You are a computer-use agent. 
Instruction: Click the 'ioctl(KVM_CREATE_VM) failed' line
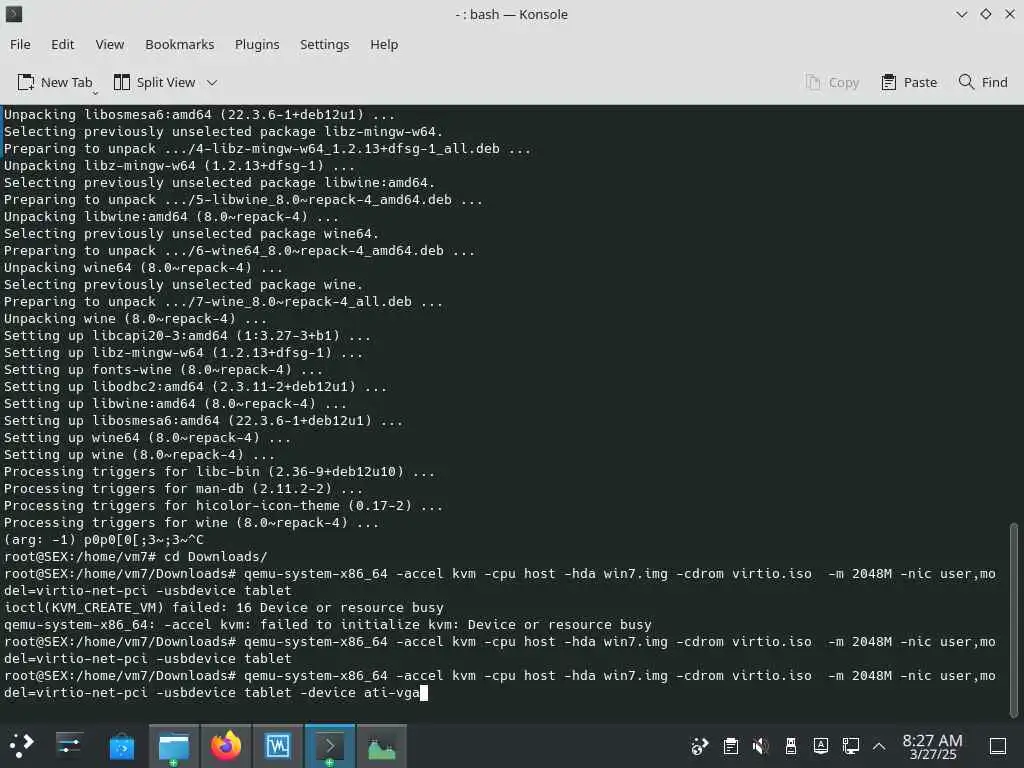point(224,608)
